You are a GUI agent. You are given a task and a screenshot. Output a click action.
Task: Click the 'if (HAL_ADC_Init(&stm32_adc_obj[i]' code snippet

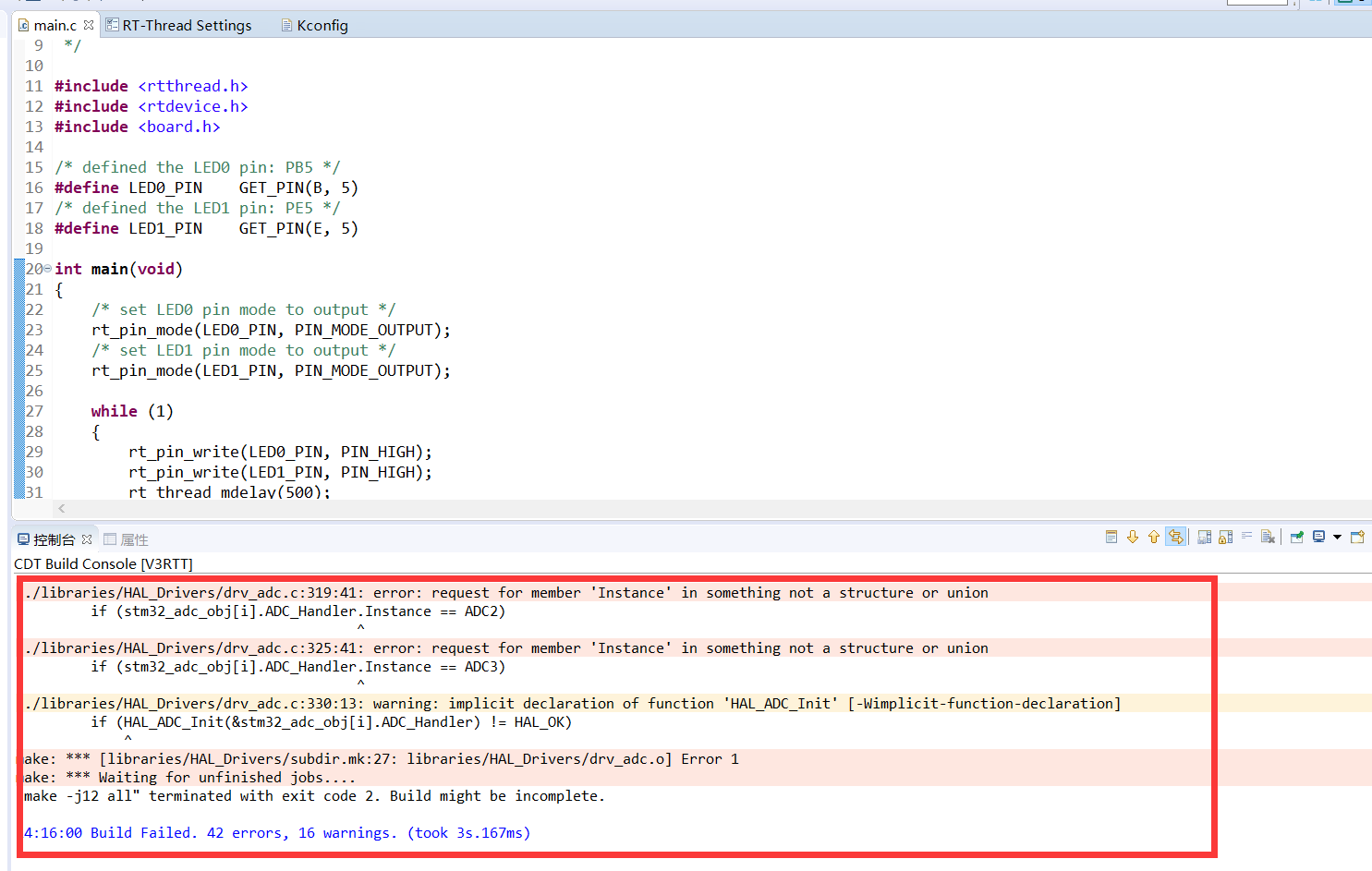[x=332, y=722]
